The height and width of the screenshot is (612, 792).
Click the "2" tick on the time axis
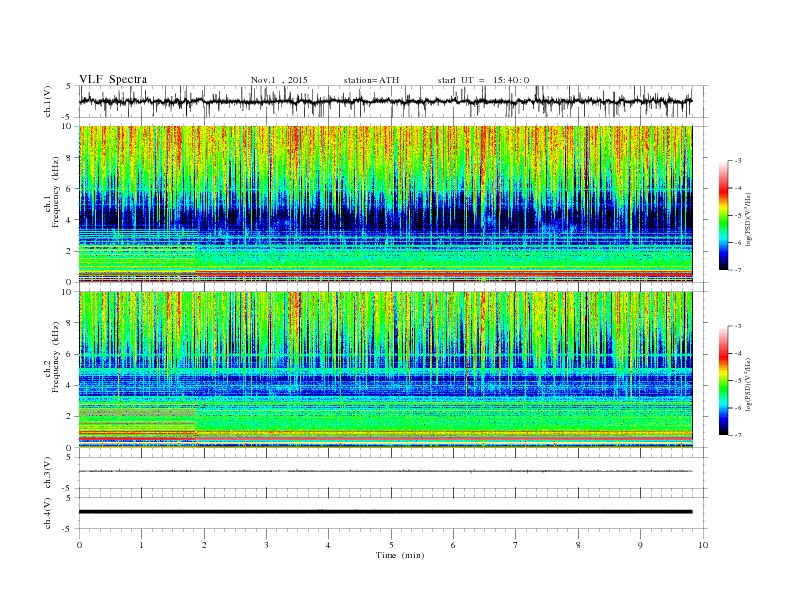click(x=204, y=545)
